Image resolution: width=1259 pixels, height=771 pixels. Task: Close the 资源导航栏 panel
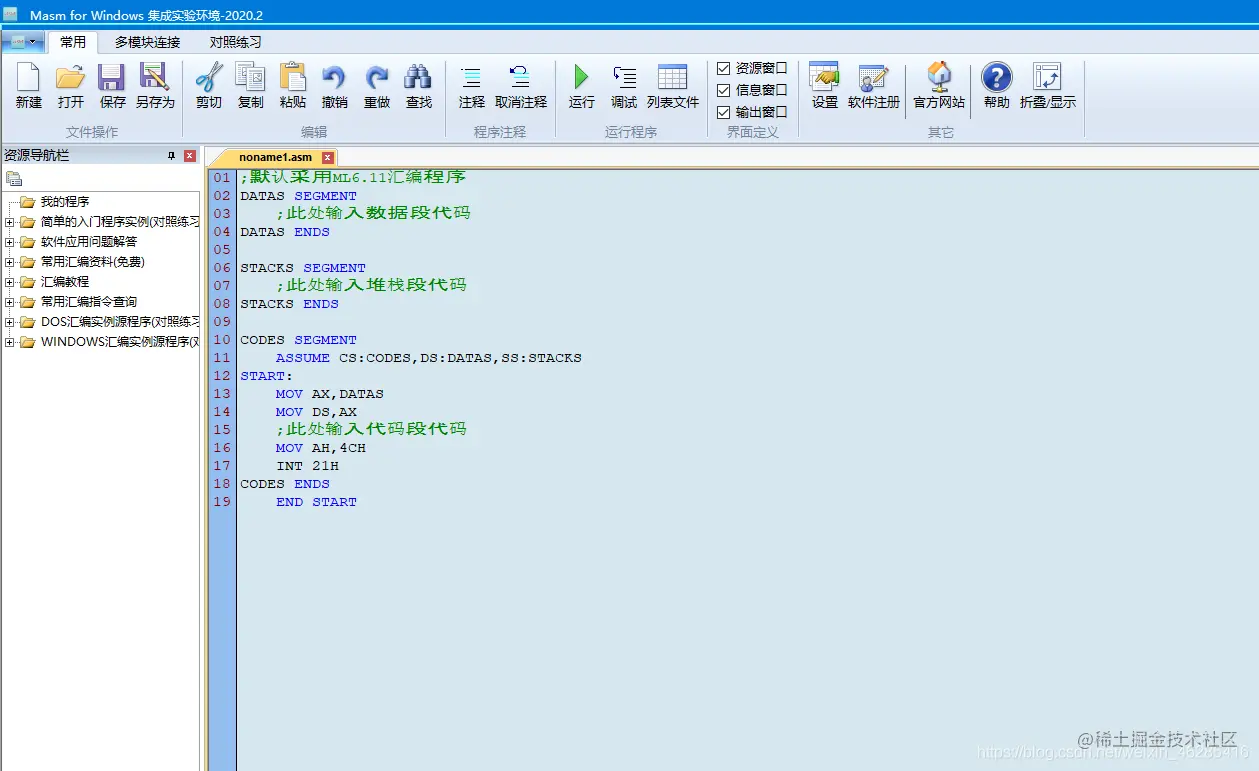[x=190, y=156]
